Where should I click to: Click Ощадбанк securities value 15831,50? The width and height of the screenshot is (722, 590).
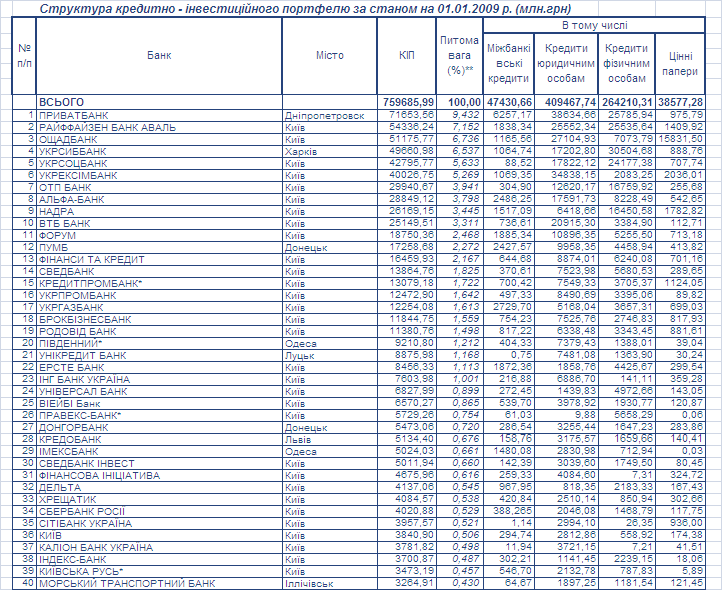coord(680,139)
